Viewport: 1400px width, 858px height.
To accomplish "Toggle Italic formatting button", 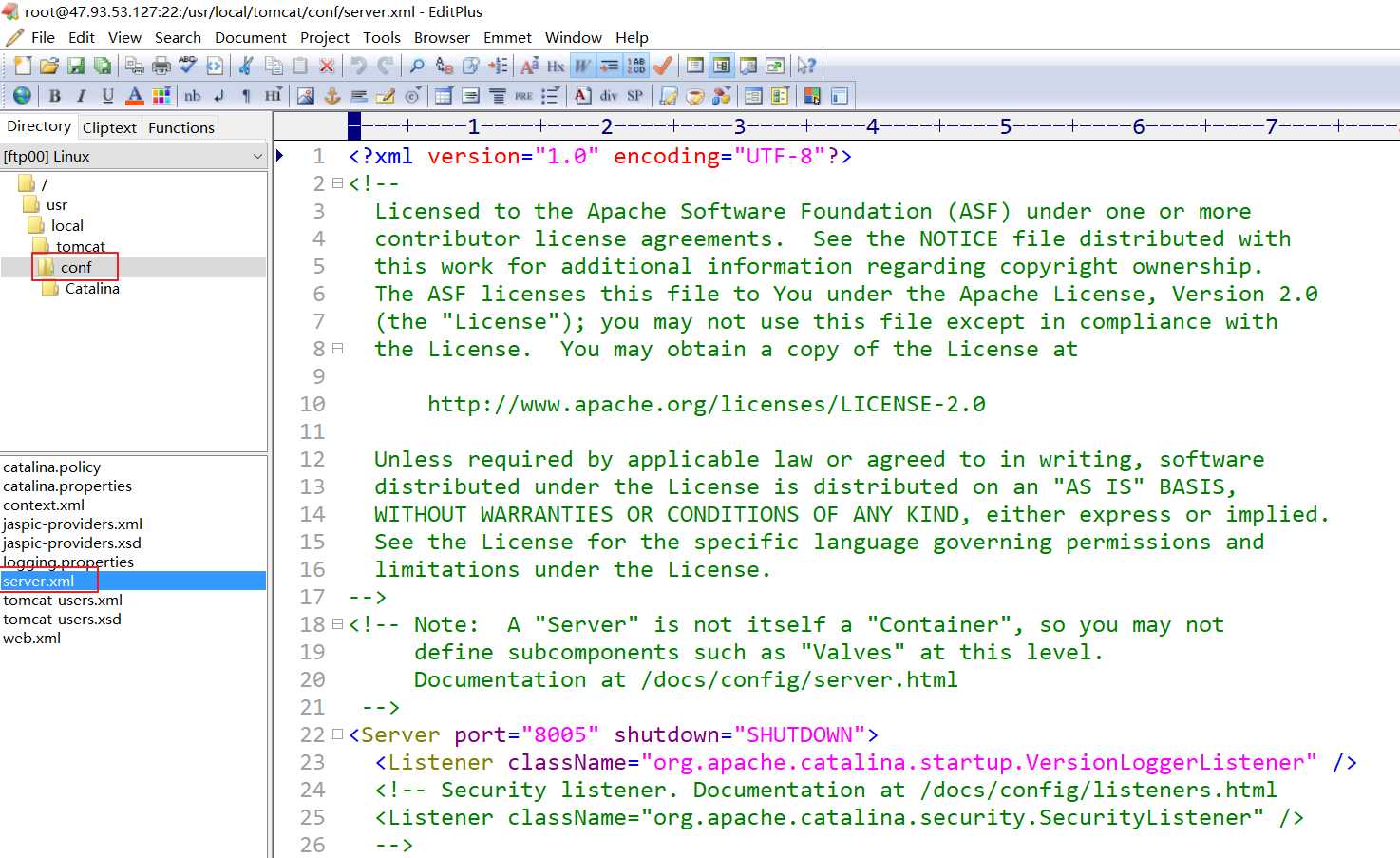I will point(82,95).
